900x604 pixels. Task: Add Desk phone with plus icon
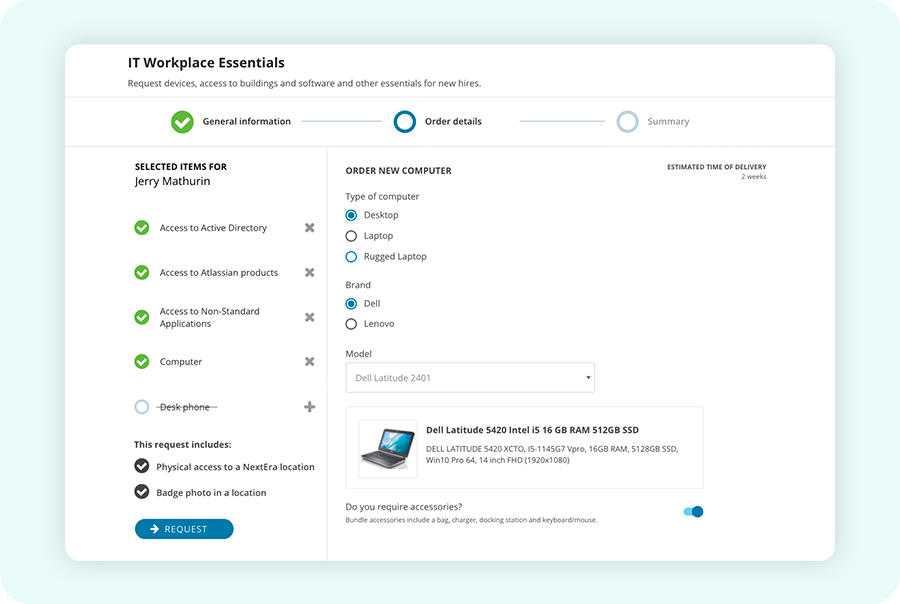click(309, 407)
